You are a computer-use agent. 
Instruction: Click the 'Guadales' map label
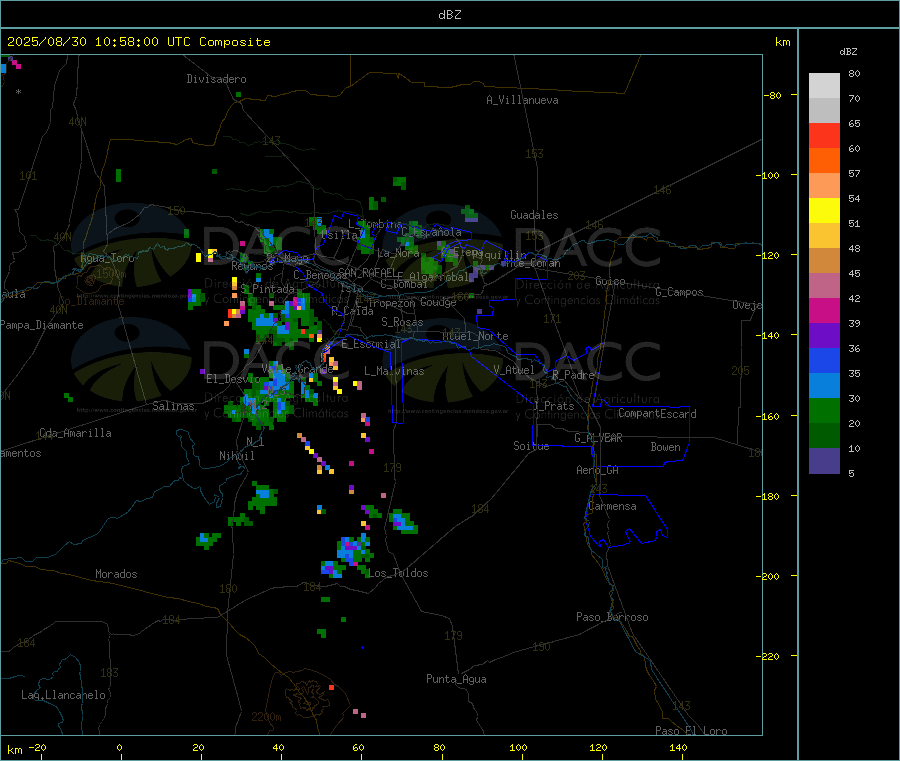click(x=534, y=215)
